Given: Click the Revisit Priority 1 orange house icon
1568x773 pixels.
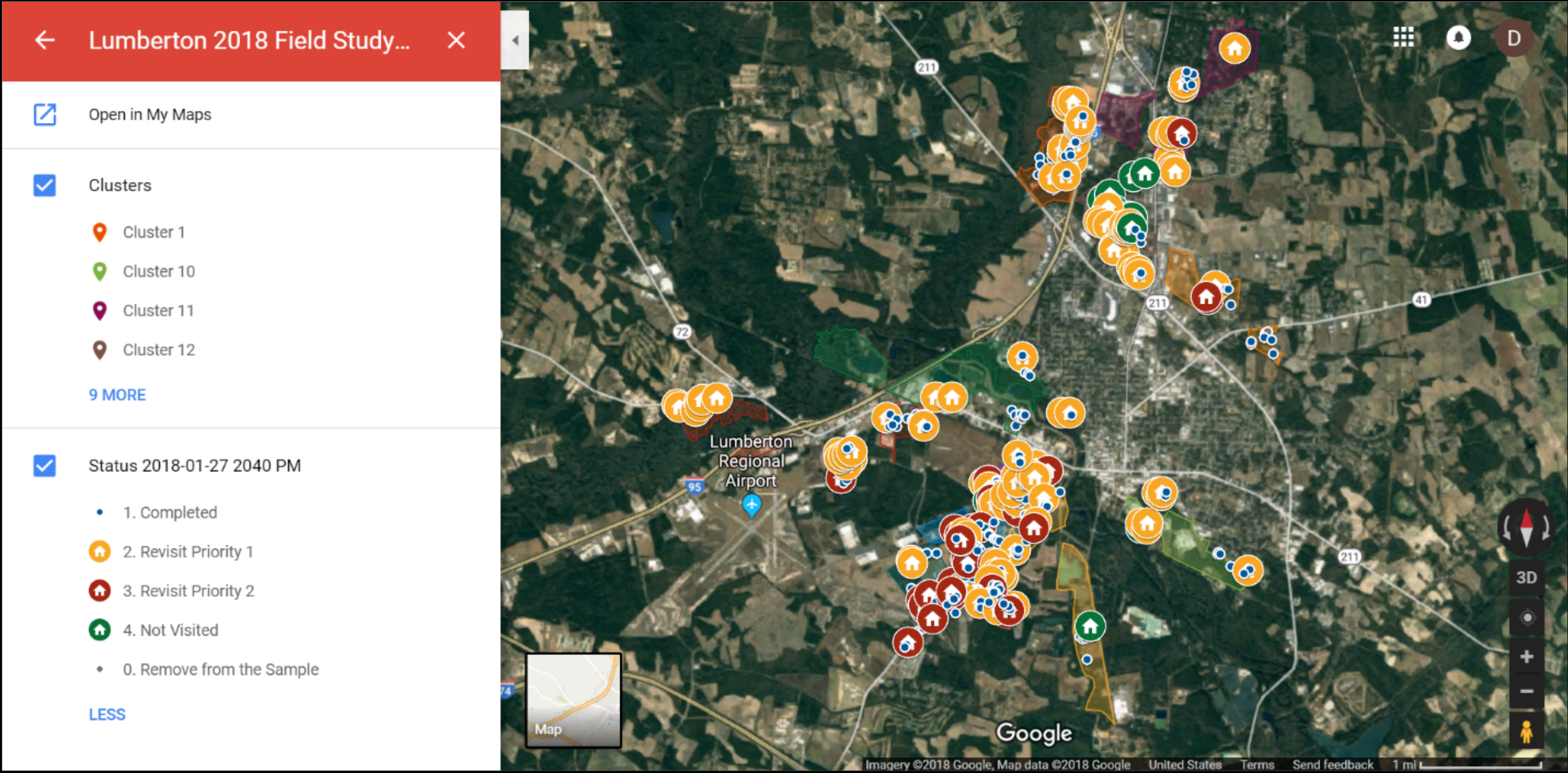Looking at the screenshot, I should tap(100, 552).
